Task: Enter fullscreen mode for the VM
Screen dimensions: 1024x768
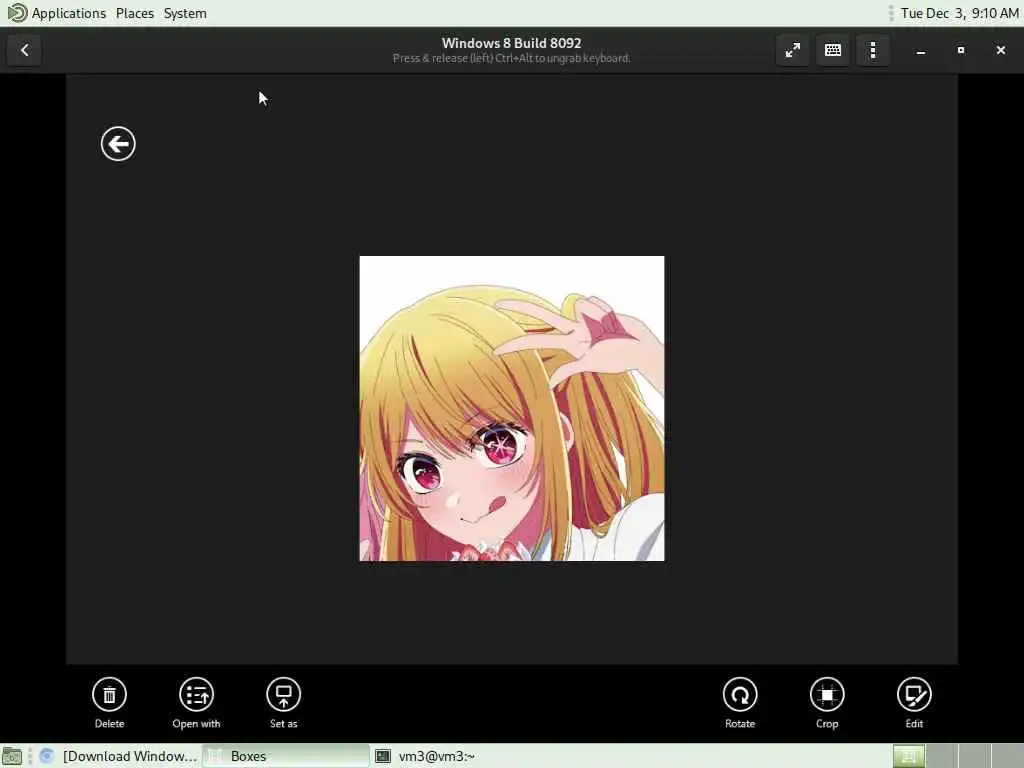Action: [793, 50]
